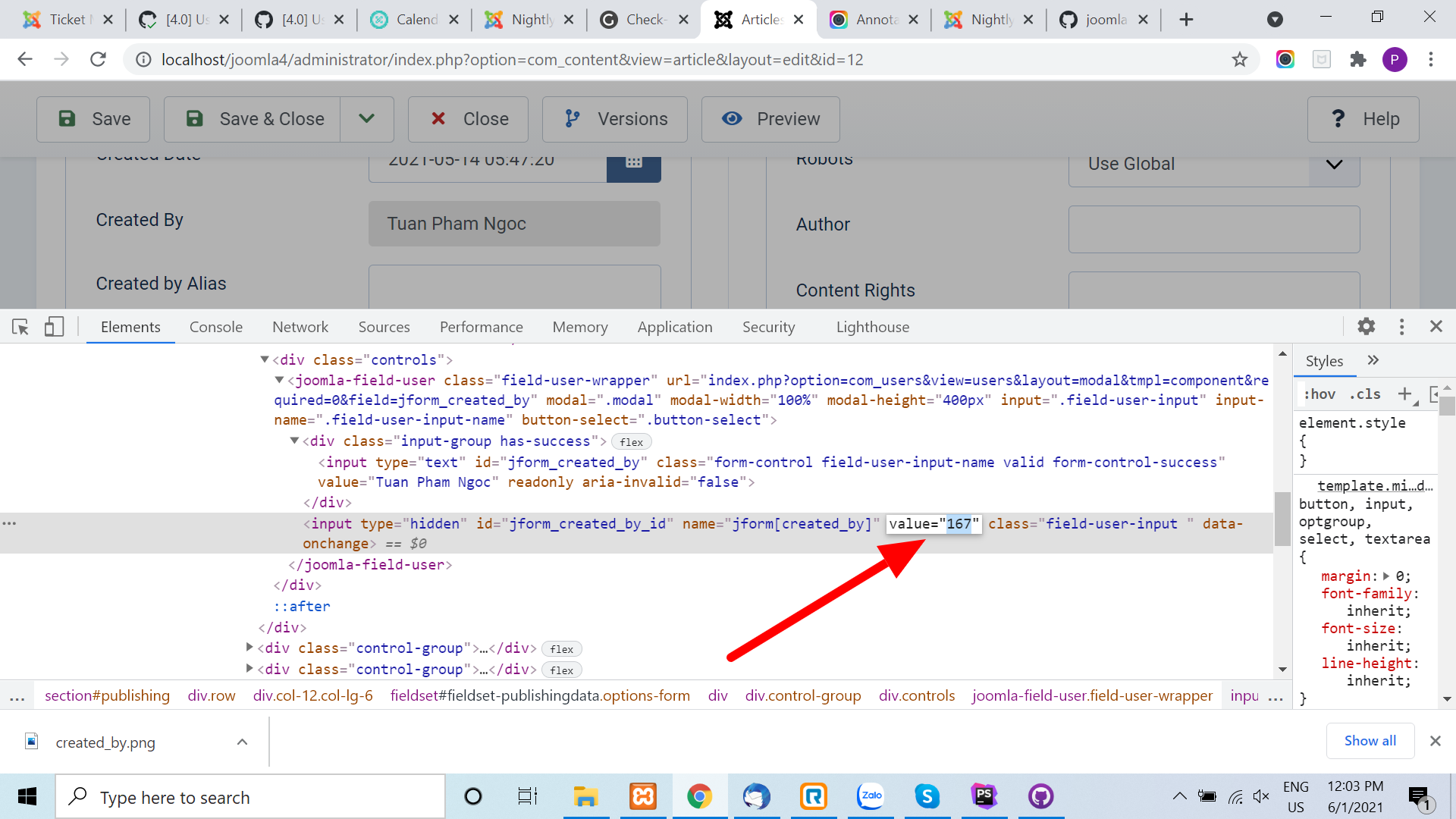The image size is (1456, 819).
Task: Collapse the joomla-field-user node
Action: pyautogui.click(x=279, y=380)
